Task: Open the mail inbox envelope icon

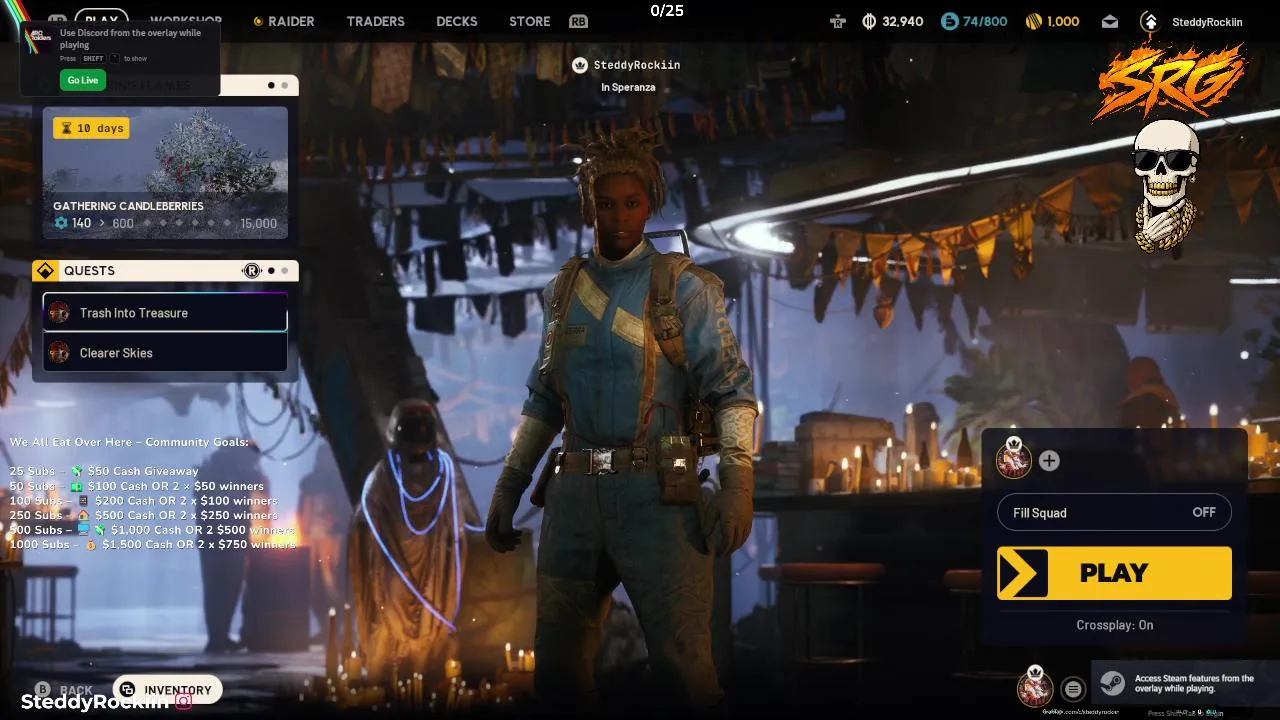Action: [1110, 21]
